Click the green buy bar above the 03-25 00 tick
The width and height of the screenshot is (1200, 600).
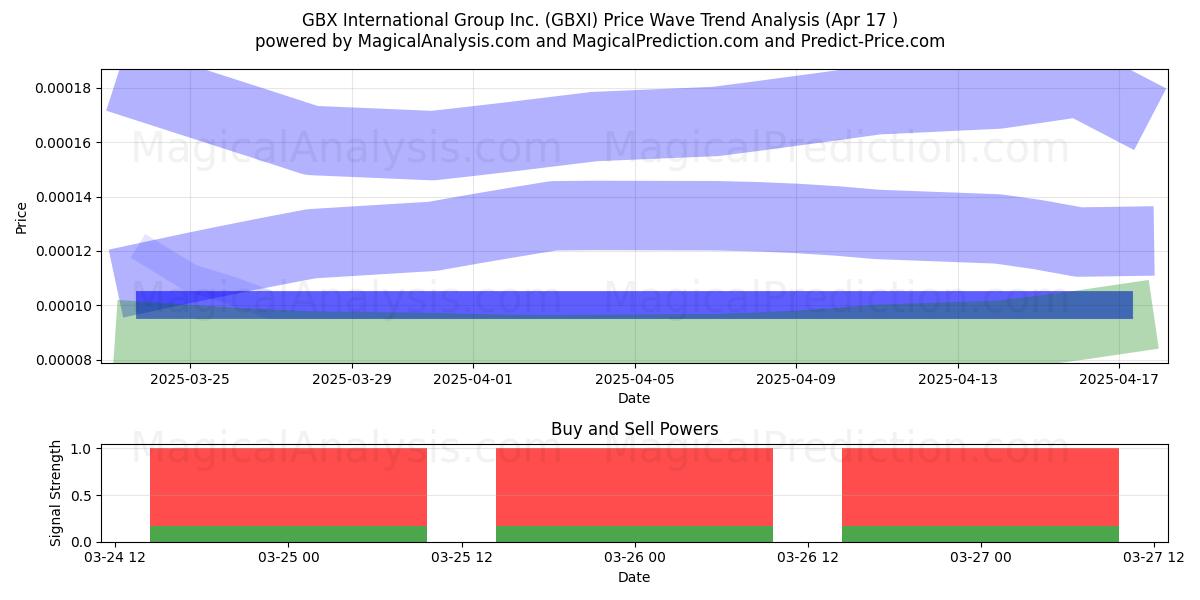(x=289, y=534)
